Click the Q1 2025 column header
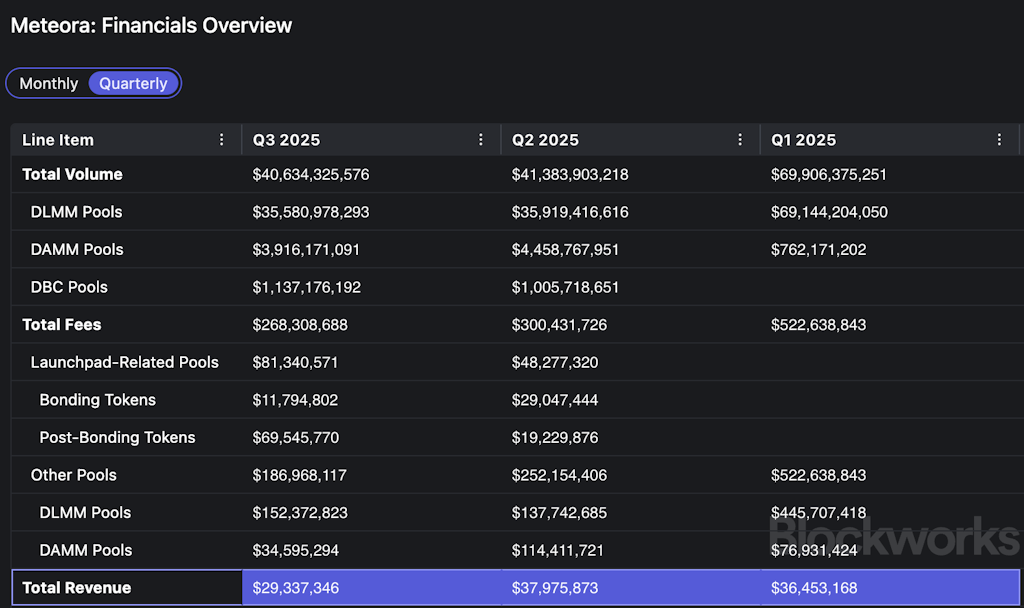 804,140
